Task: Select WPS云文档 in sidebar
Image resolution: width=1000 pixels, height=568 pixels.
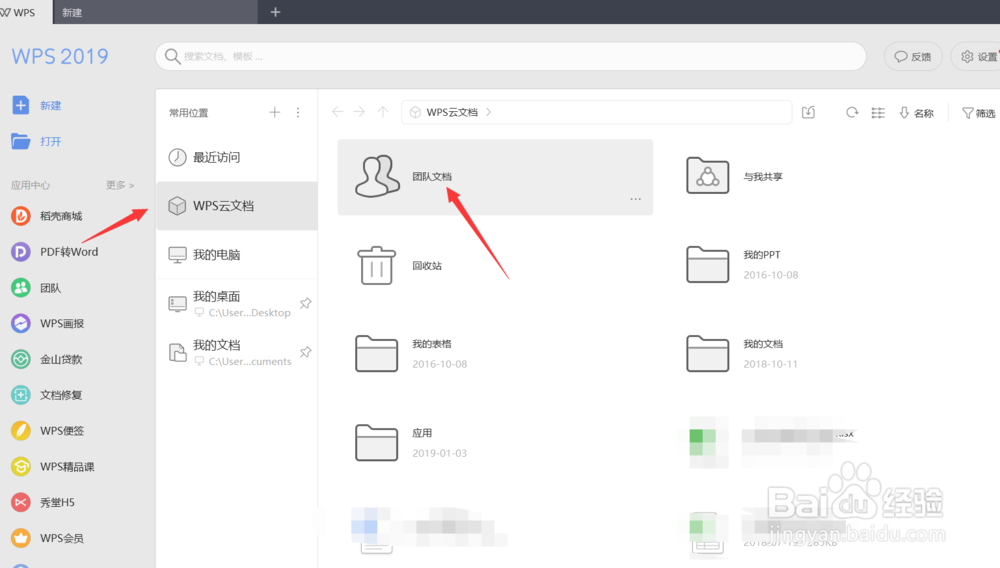Action: [x=237, y=205]
